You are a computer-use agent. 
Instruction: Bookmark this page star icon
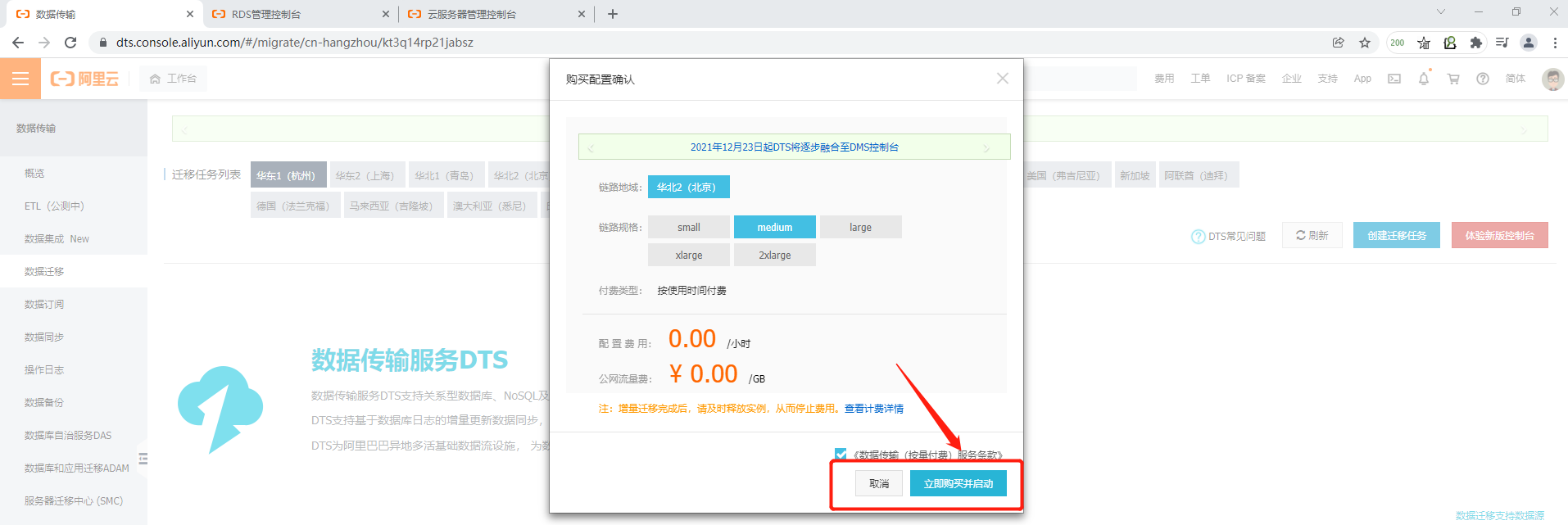click(x=1364, y=43)
